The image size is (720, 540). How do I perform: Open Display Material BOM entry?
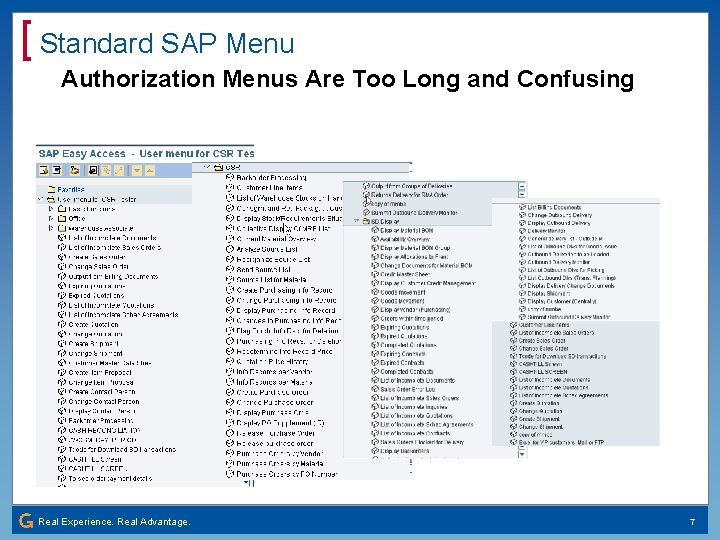406,231
